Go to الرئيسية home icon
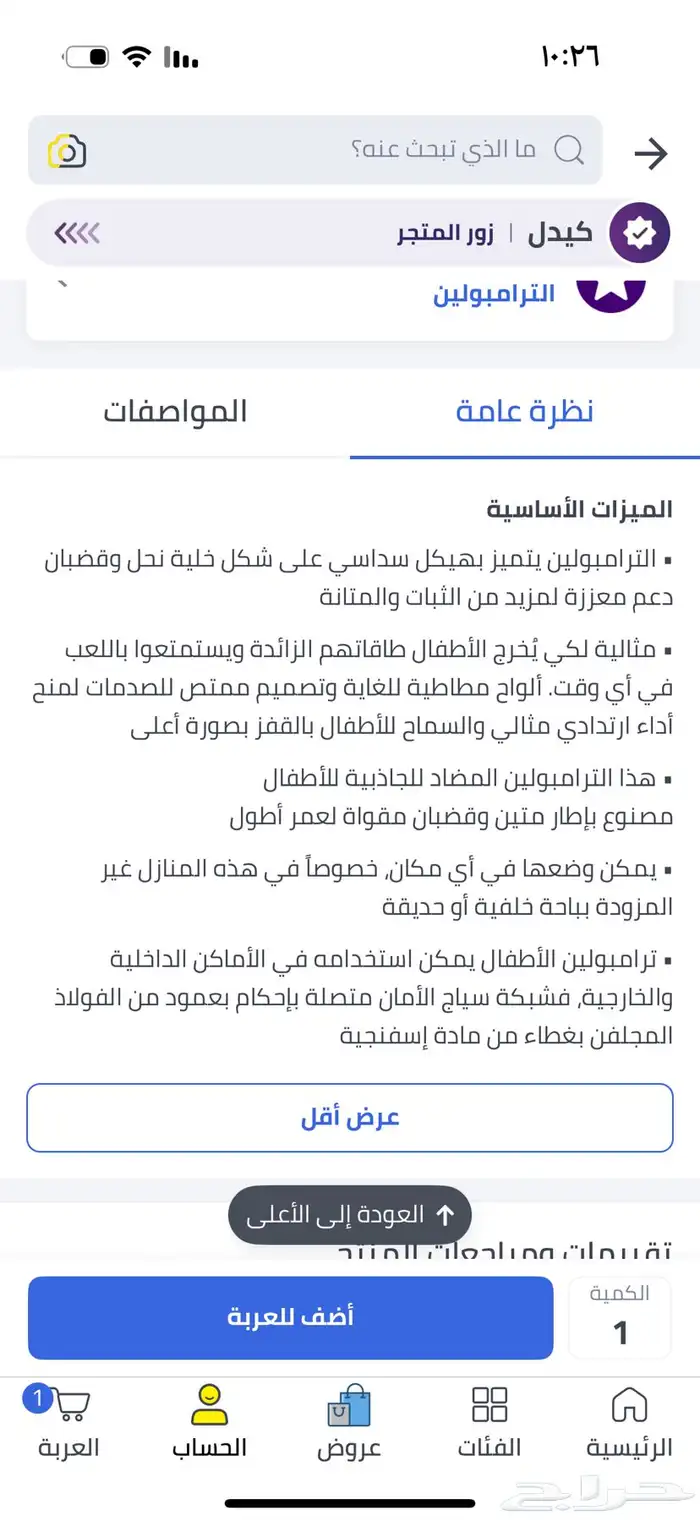 click(x=629, y=1404)
